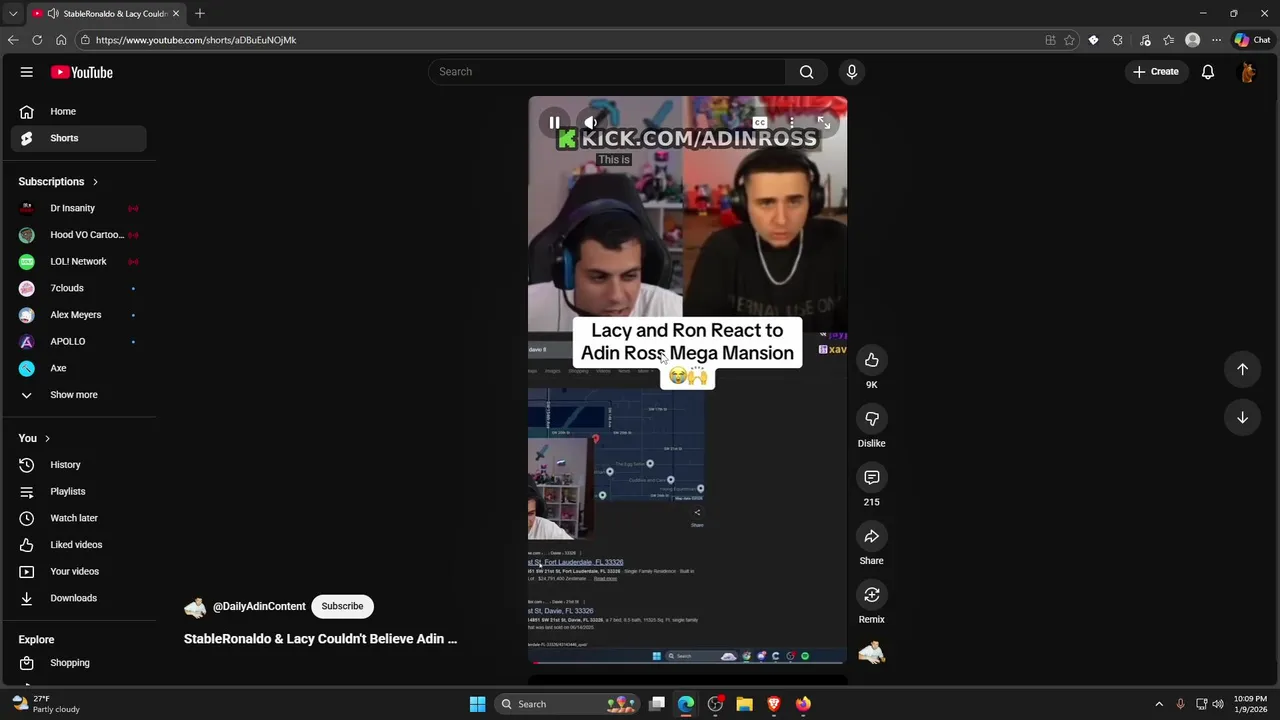Viewport: 1280px width, 720px height.
Task: Open Liked videos
Action: (x=78, y=545)
